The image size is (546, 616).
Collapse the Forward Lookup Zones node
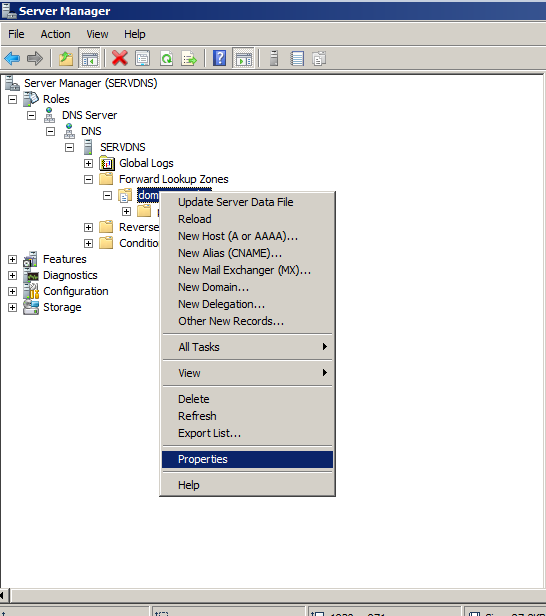pos(88,180)
